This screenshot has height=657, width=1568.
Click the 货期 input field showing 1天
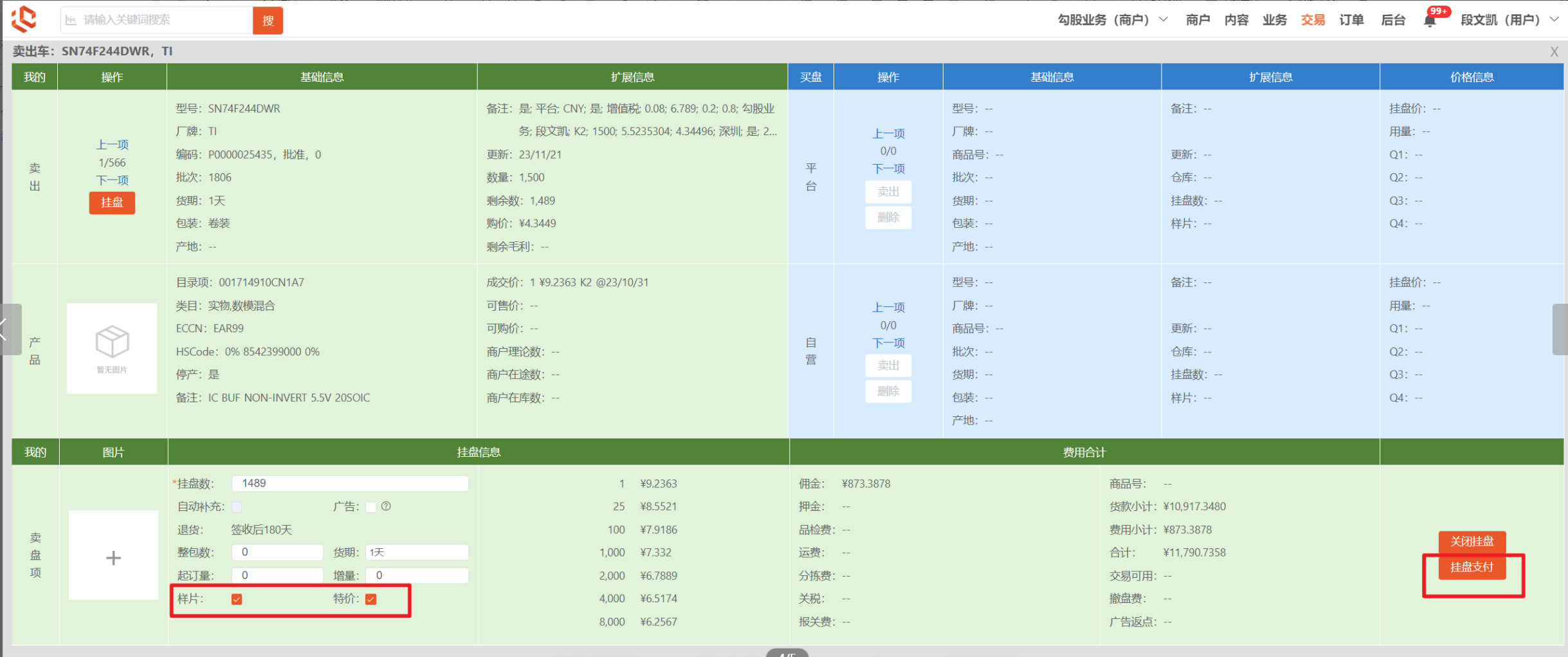click(x=417, y=552)
